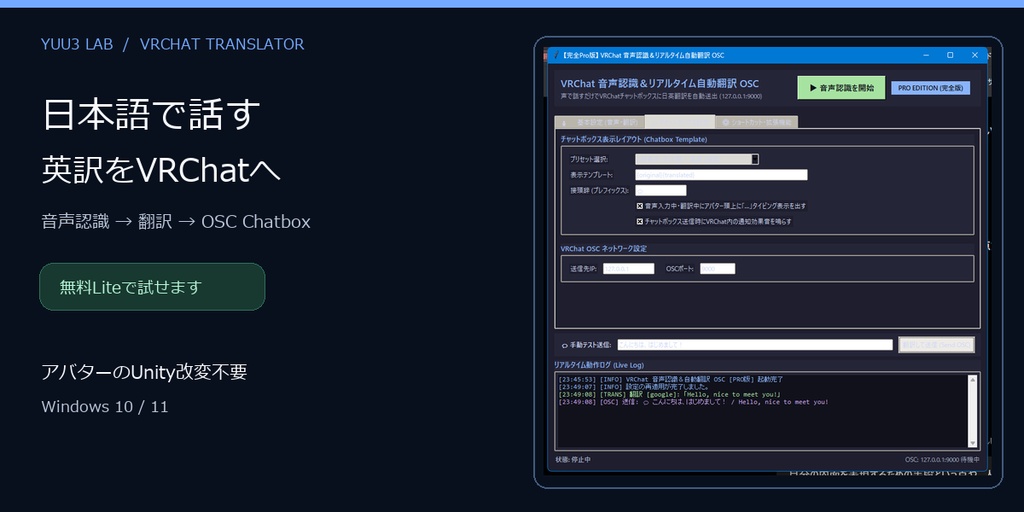Click the OSC: 127.0.0.1:9000 待機中 status text

tap(942, 460)
